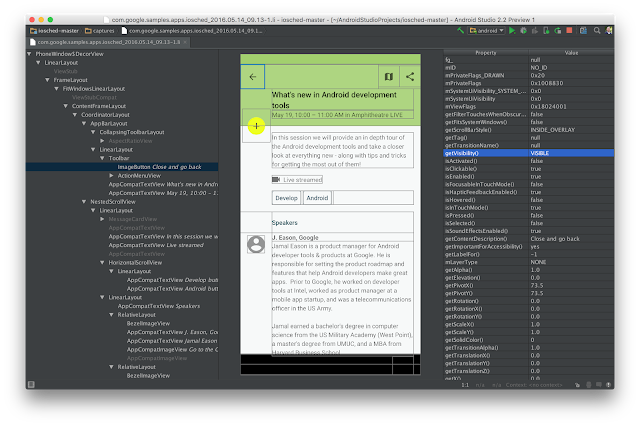
Task: Click the green Rerun icon next to stop
Action: pos(558,31)
